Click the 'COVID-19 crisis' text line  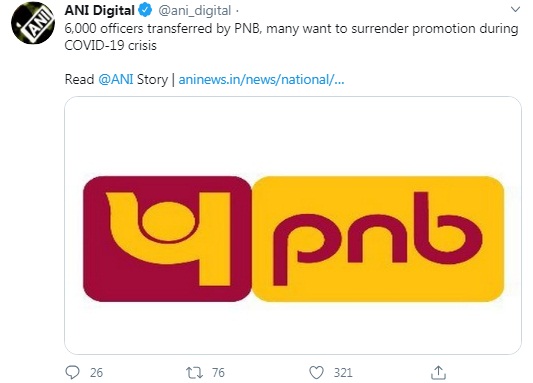(110, 46)
